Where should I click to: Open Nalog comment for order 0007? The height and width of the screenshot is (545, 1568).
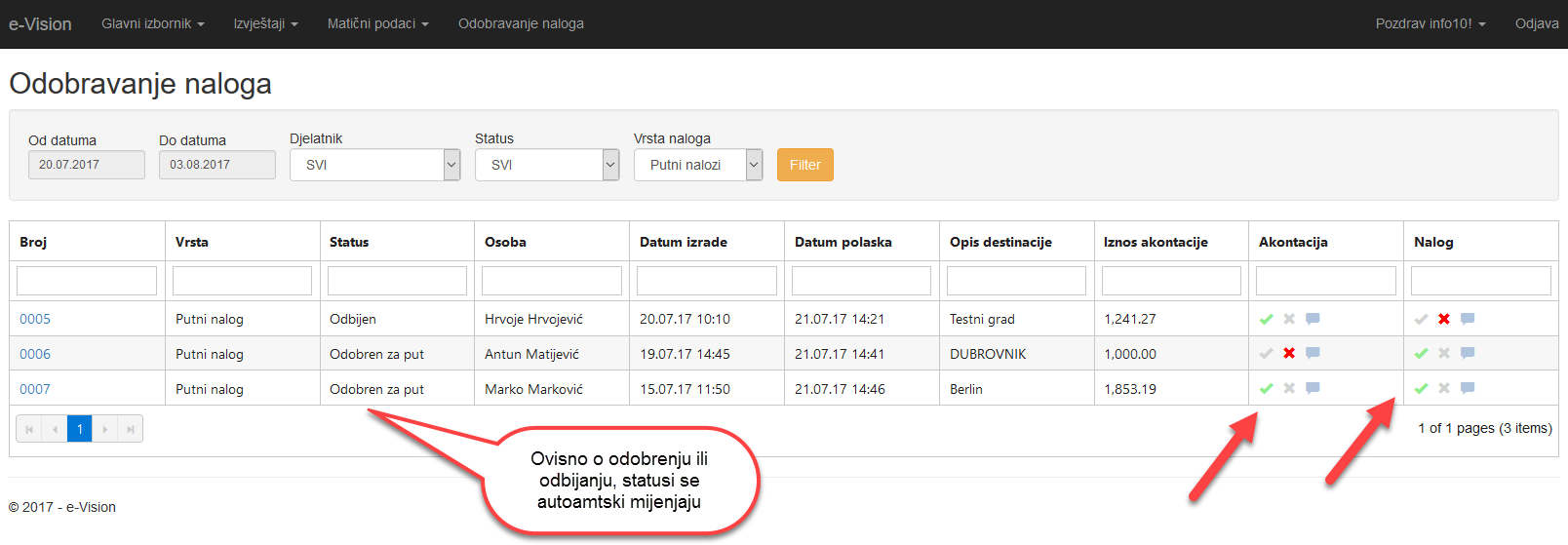[1468, 388]
